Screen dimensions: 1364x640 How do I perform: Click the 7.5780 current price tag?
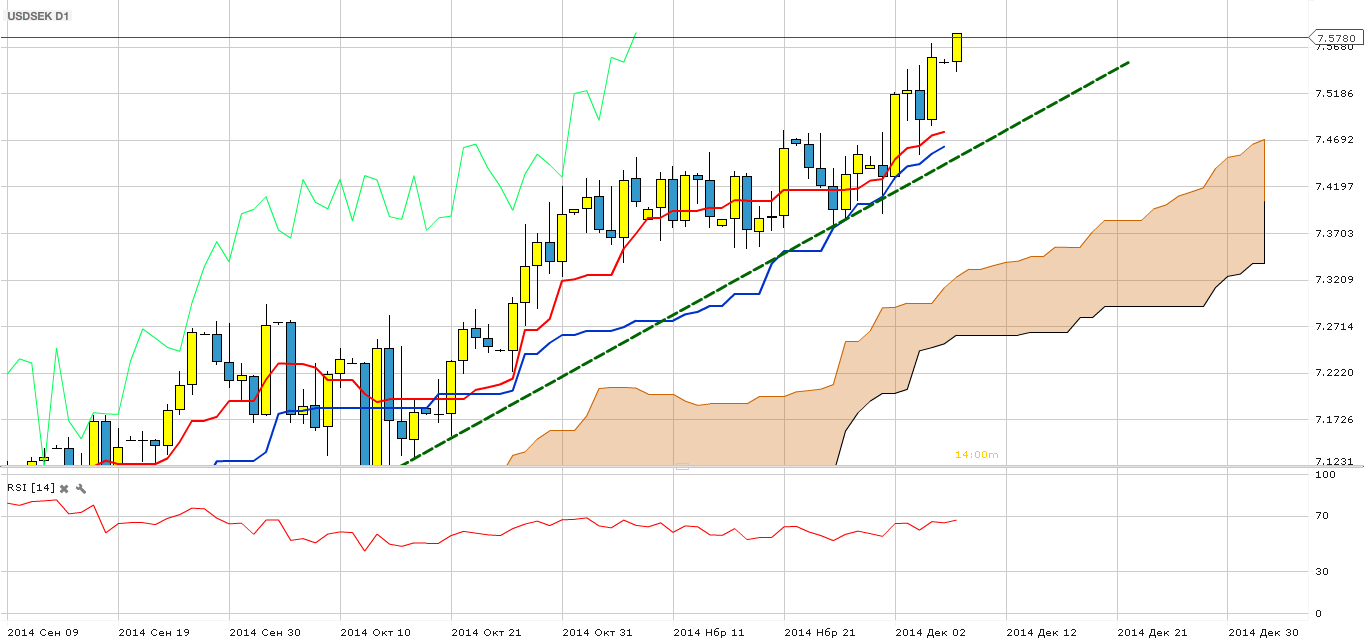click(1336, 38)
